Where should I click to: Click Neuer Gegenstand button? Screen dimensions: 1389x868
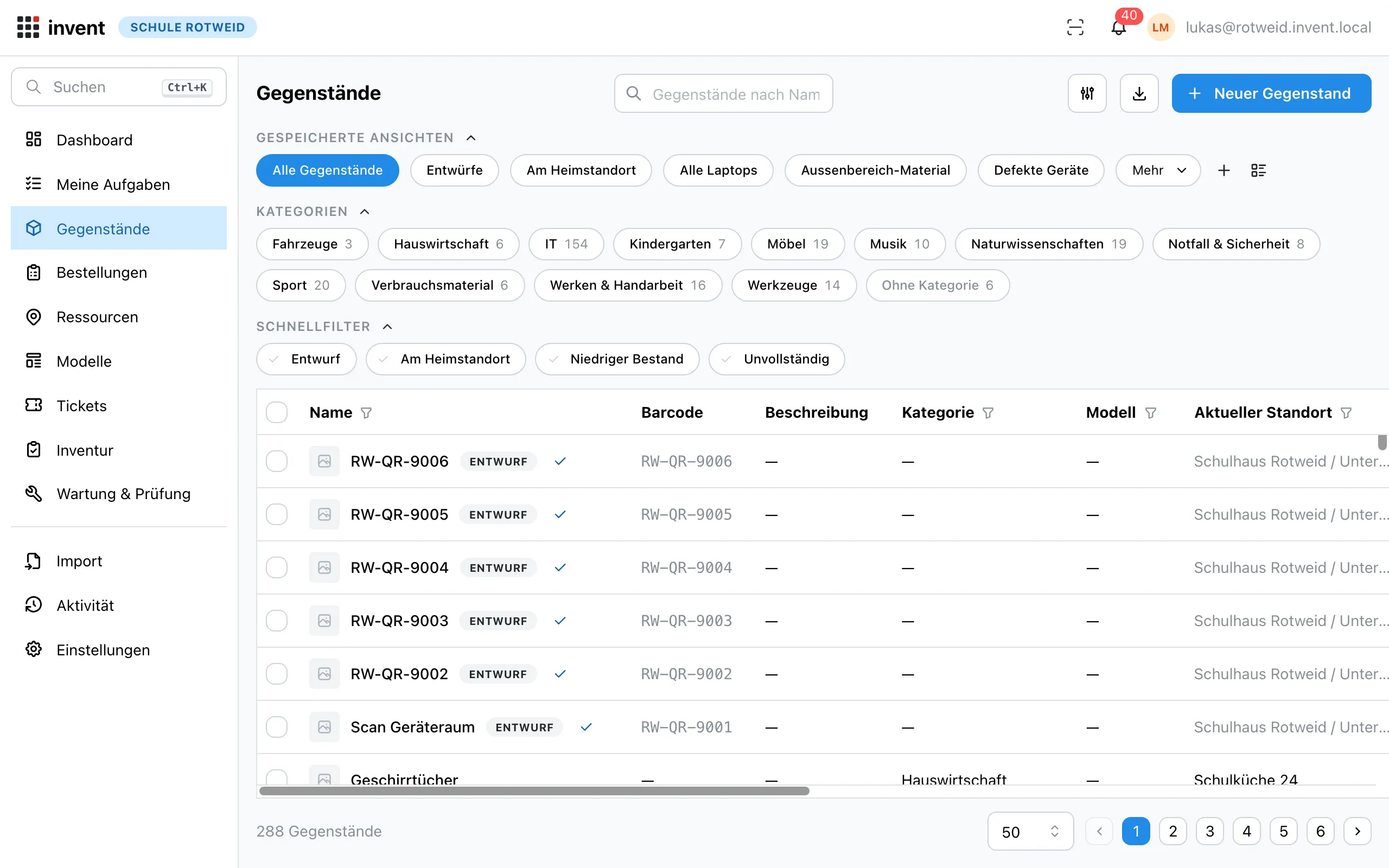click(1271, 93)
